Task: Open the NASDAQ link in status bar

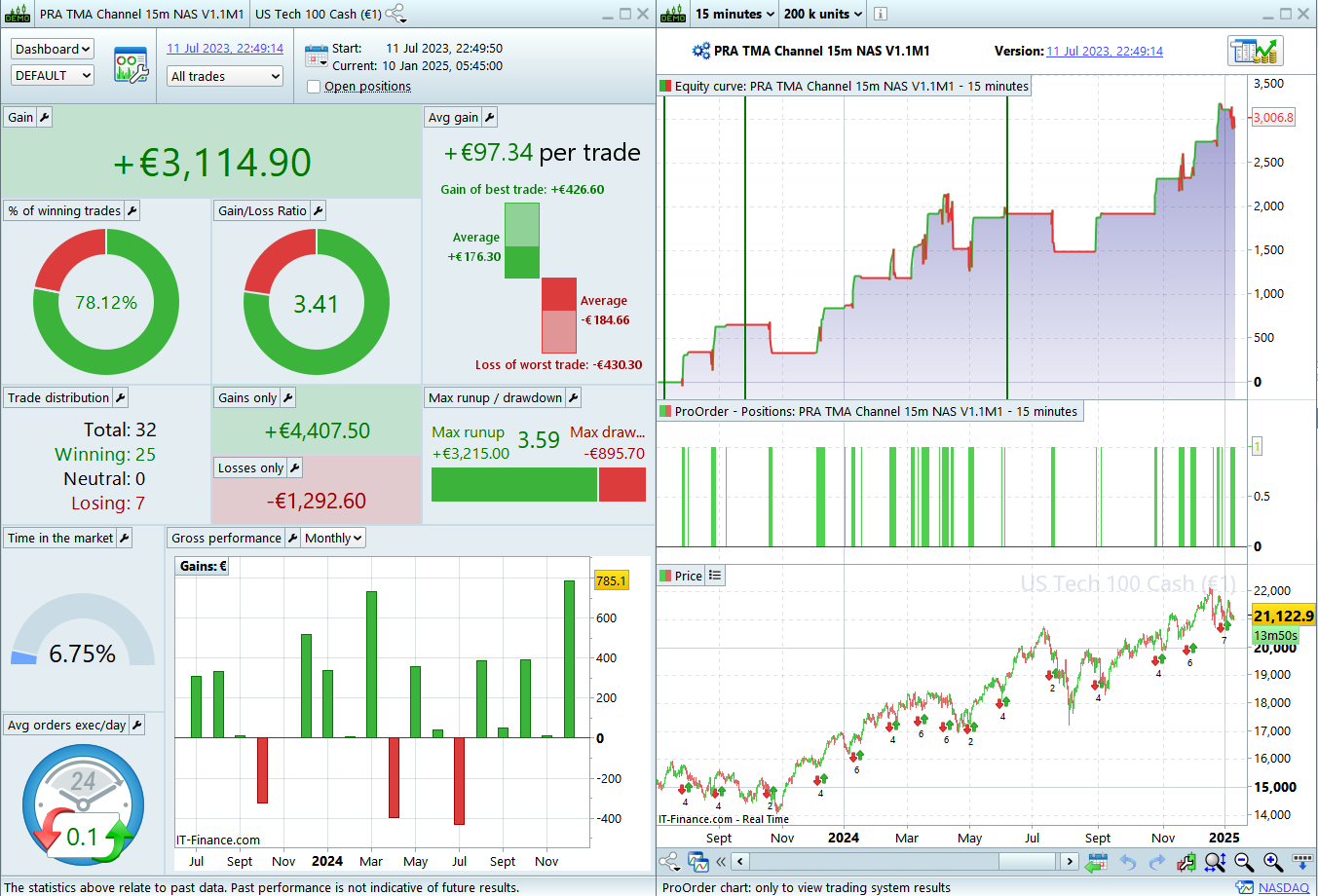Action: click(1283, 887)
